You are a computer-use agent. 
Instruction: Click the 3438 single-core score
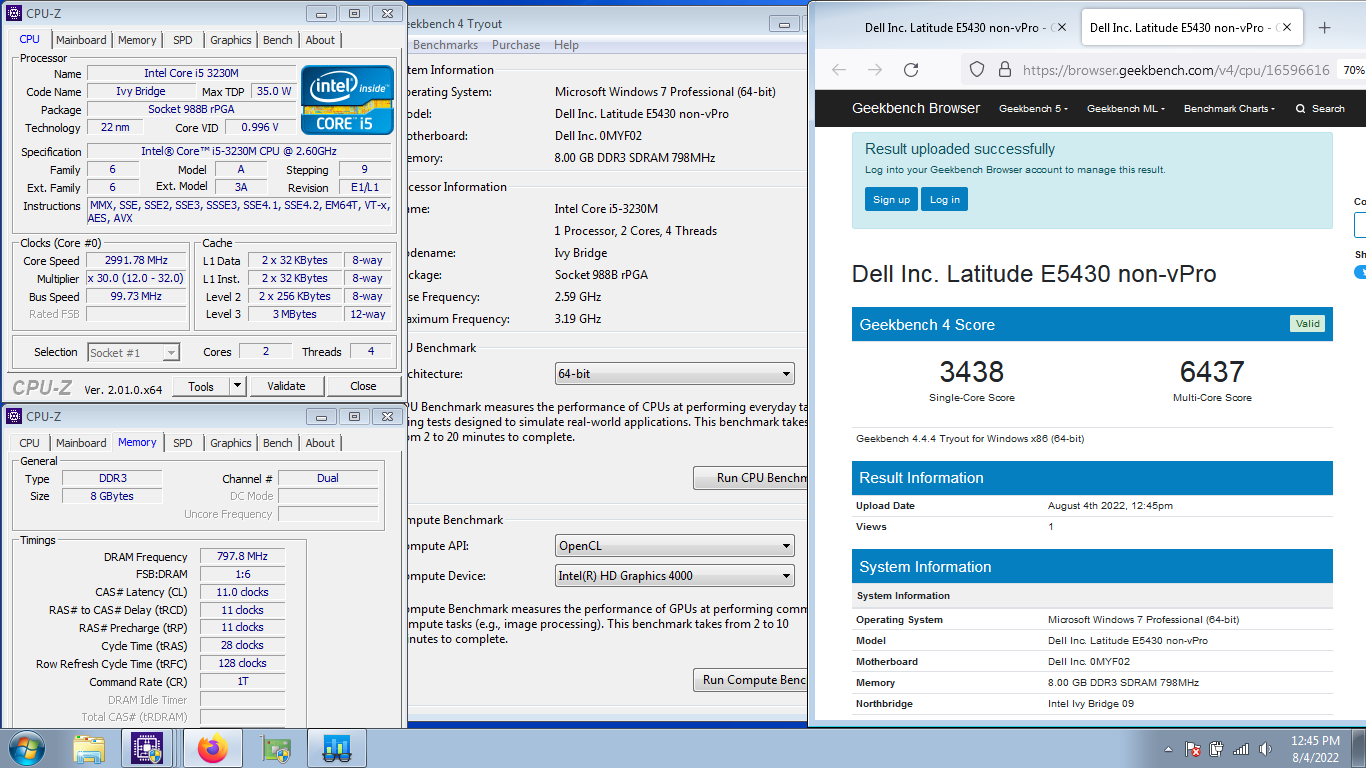[x=972, y=372]
